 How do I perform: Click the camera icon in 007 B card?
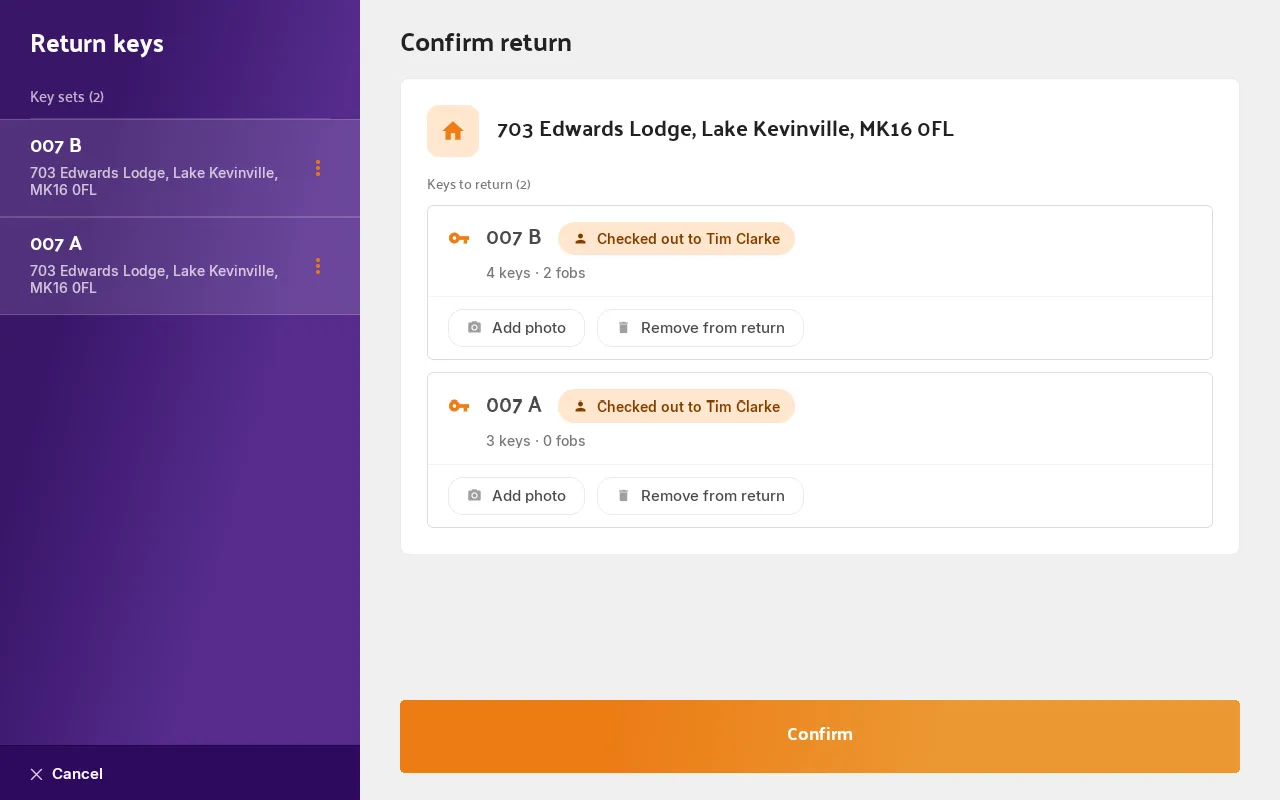(x=475, y=328)
